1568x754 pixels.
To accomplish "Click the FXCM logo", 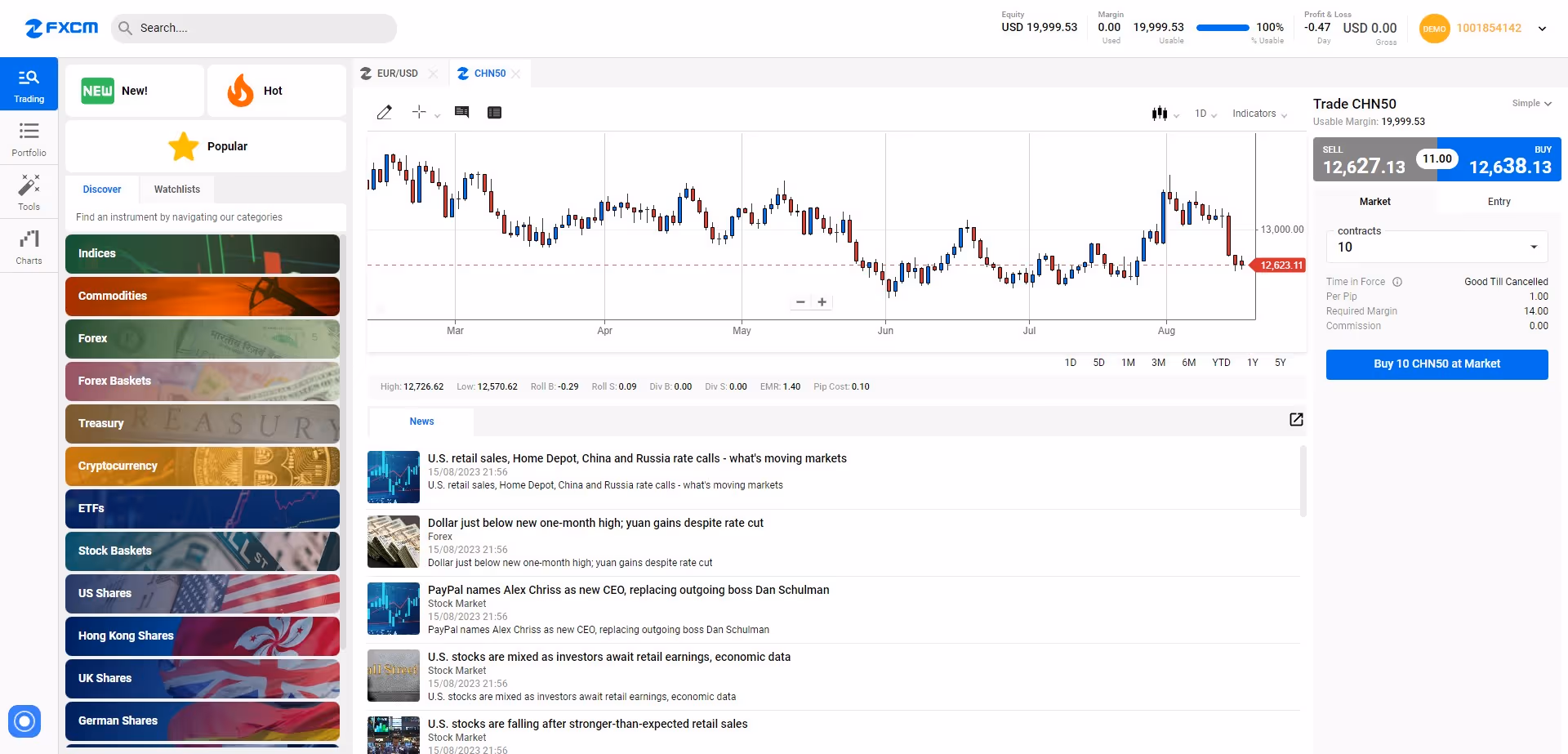I will pyautogui.click(x=61, y=28).
